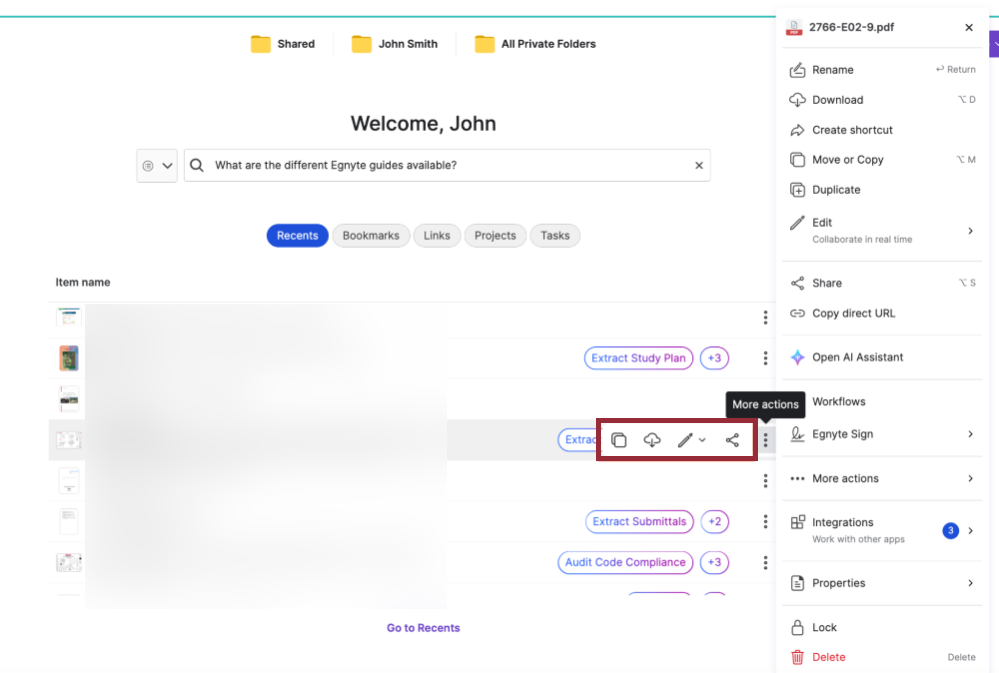Open three-dot menu on the first recent item
This screenshot has width=999, height=673.
point(765,317)
